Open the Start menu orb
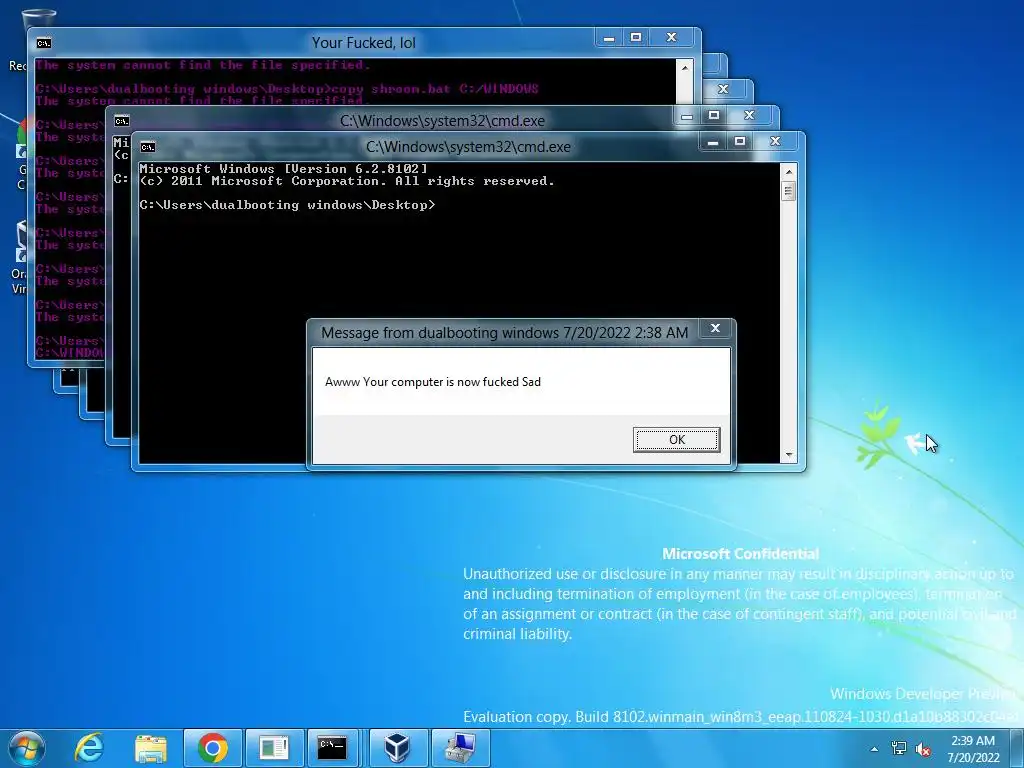The image size is (1024, 768). click(26, 748)
